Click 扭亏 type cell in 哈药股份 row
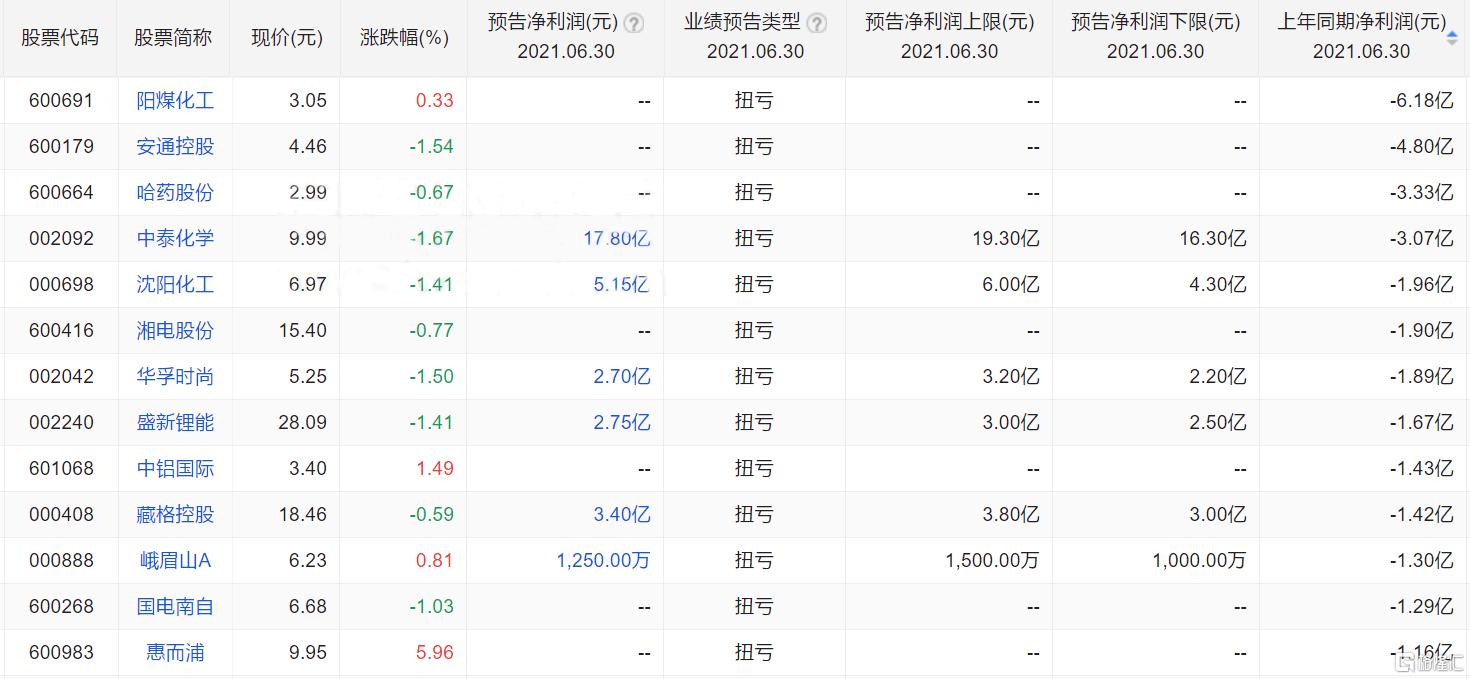Image resolution: width=1470 pixels, height=679 pixels. (754, 192)
